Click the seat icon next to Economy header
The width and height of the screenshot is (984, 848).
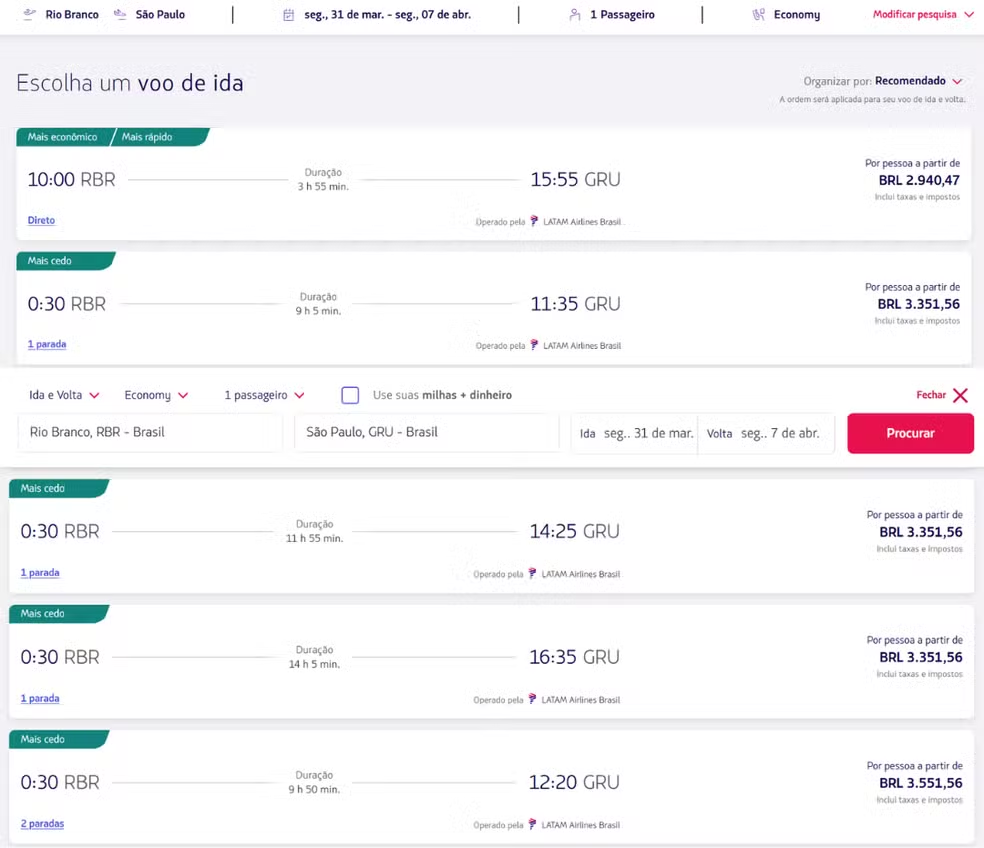pos(758,14)
